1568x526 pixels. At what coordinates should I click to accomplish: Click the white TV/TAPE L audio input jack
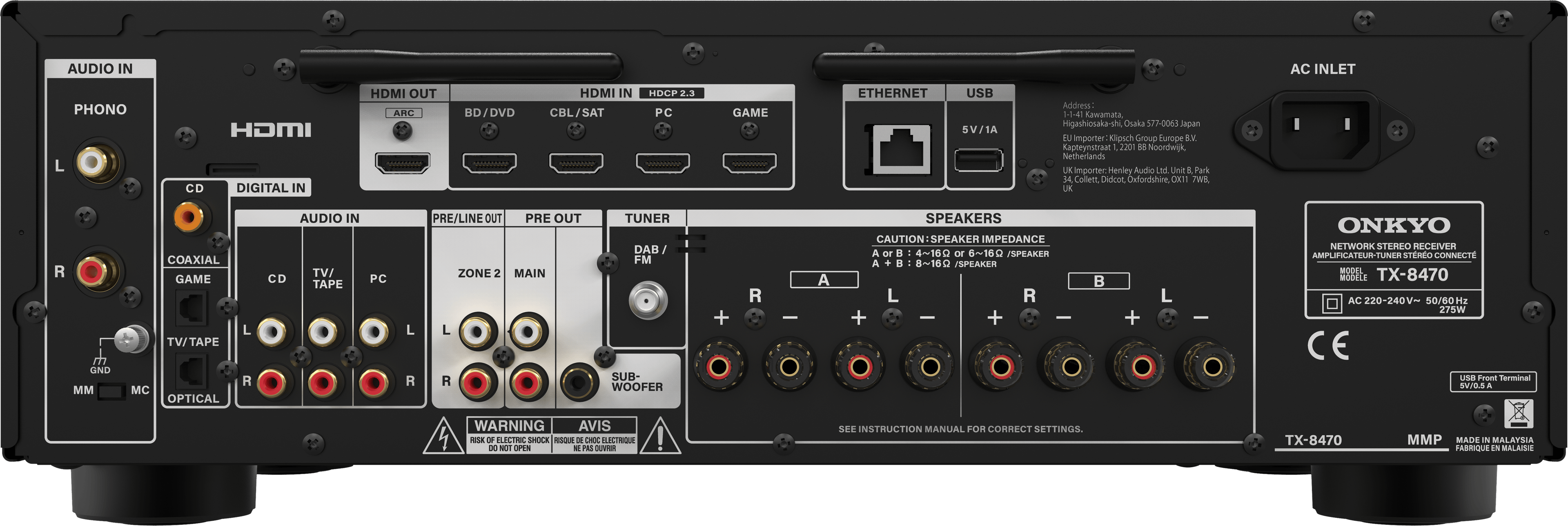tap(322, 331)
